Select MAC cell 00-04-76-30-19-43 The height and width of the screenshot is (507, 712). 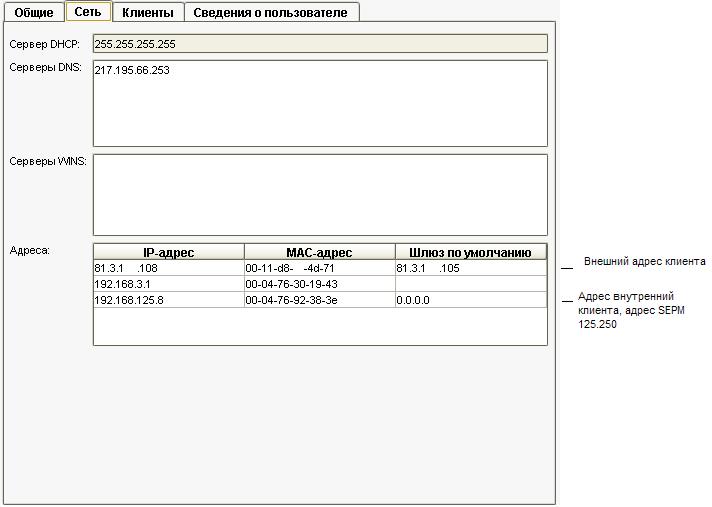319,284
